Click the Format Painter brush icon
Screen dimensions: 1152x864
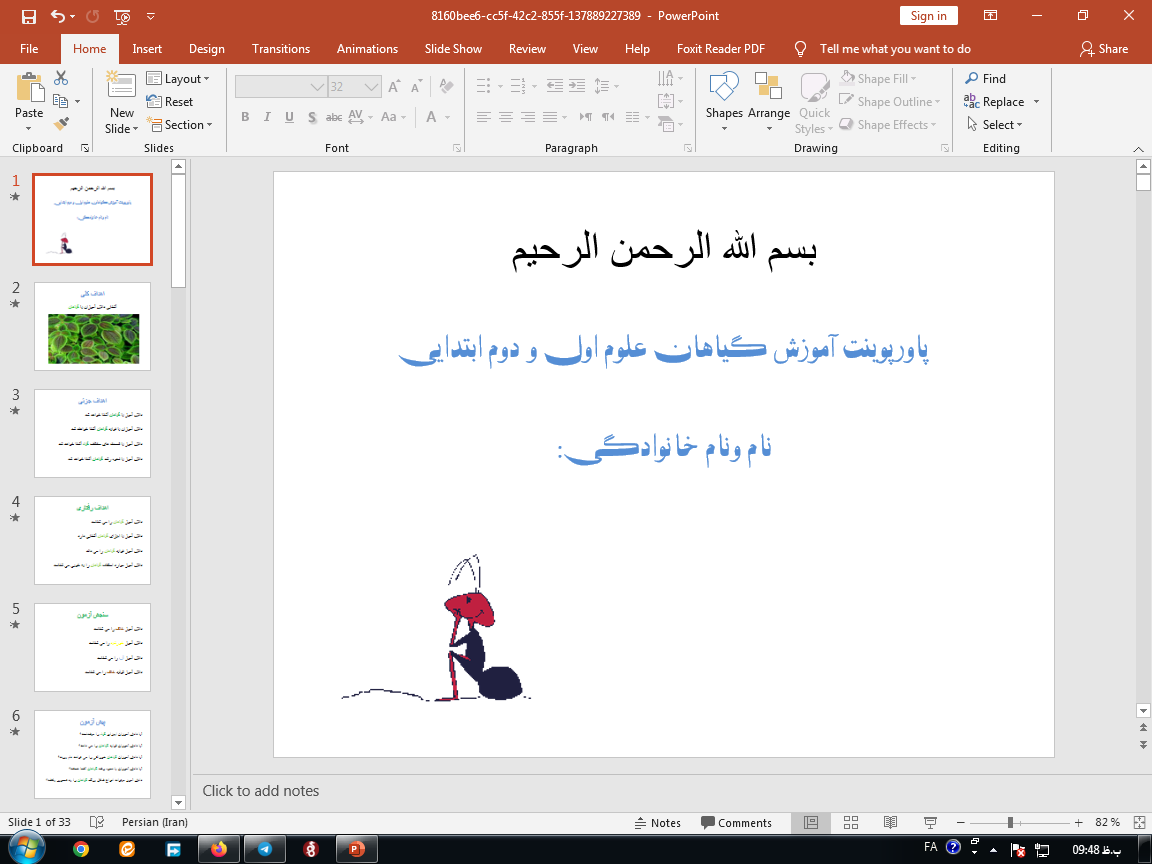62,124
